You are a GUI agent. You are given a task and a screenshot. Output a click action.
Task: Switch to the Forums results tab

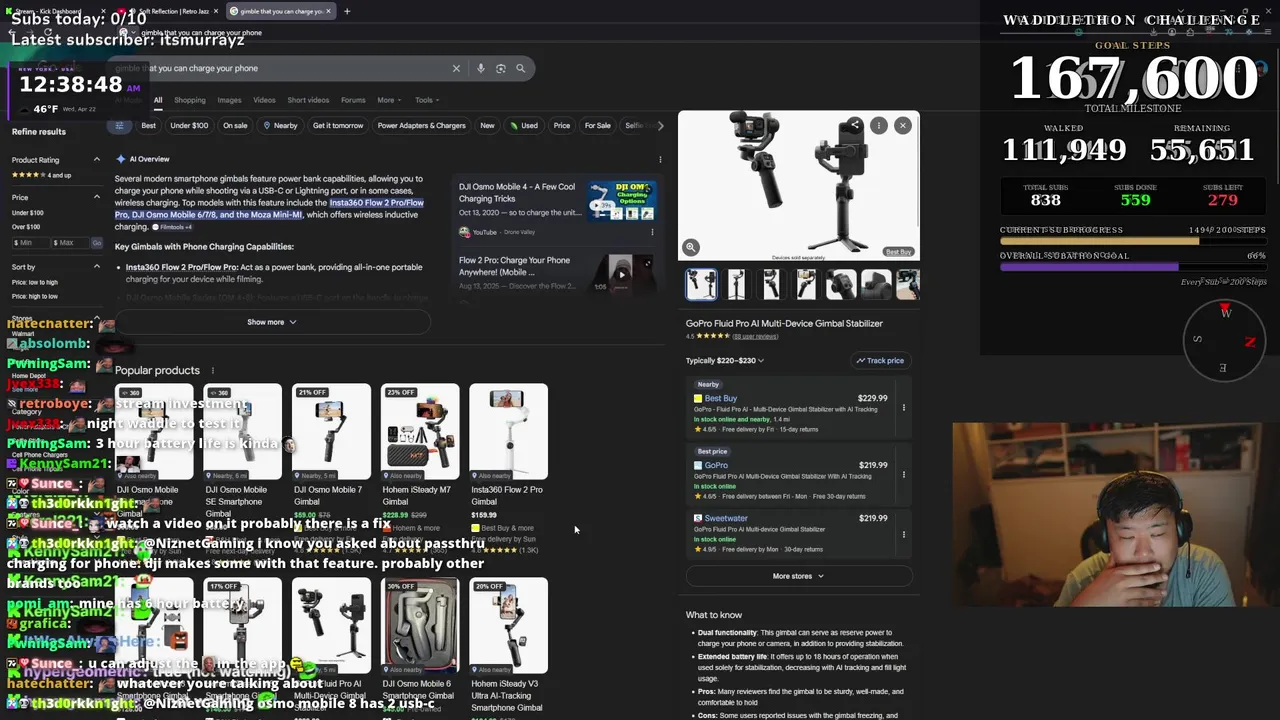353,100
